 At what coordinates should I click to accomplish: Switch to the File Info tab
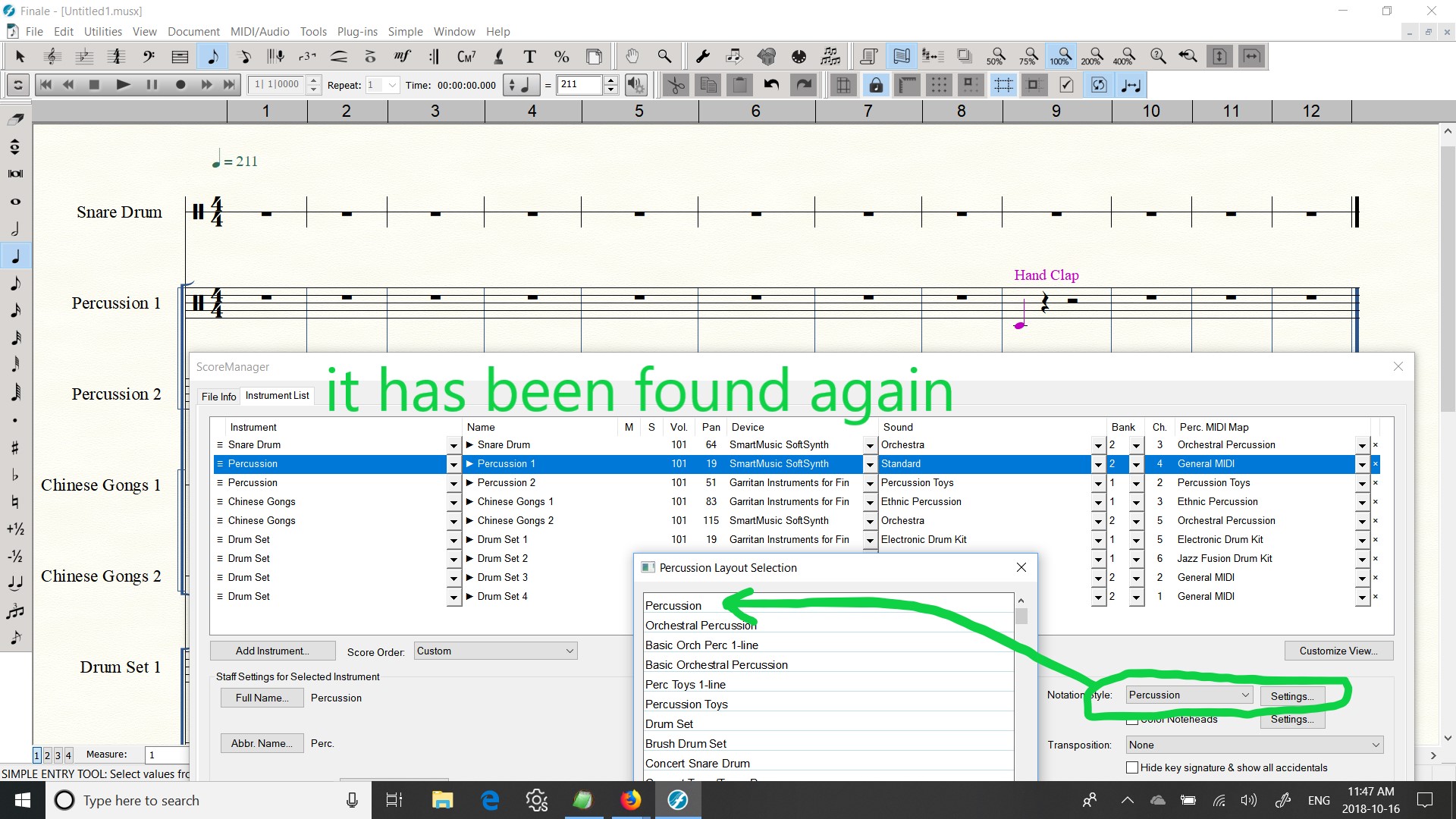(x=218, y=397)
